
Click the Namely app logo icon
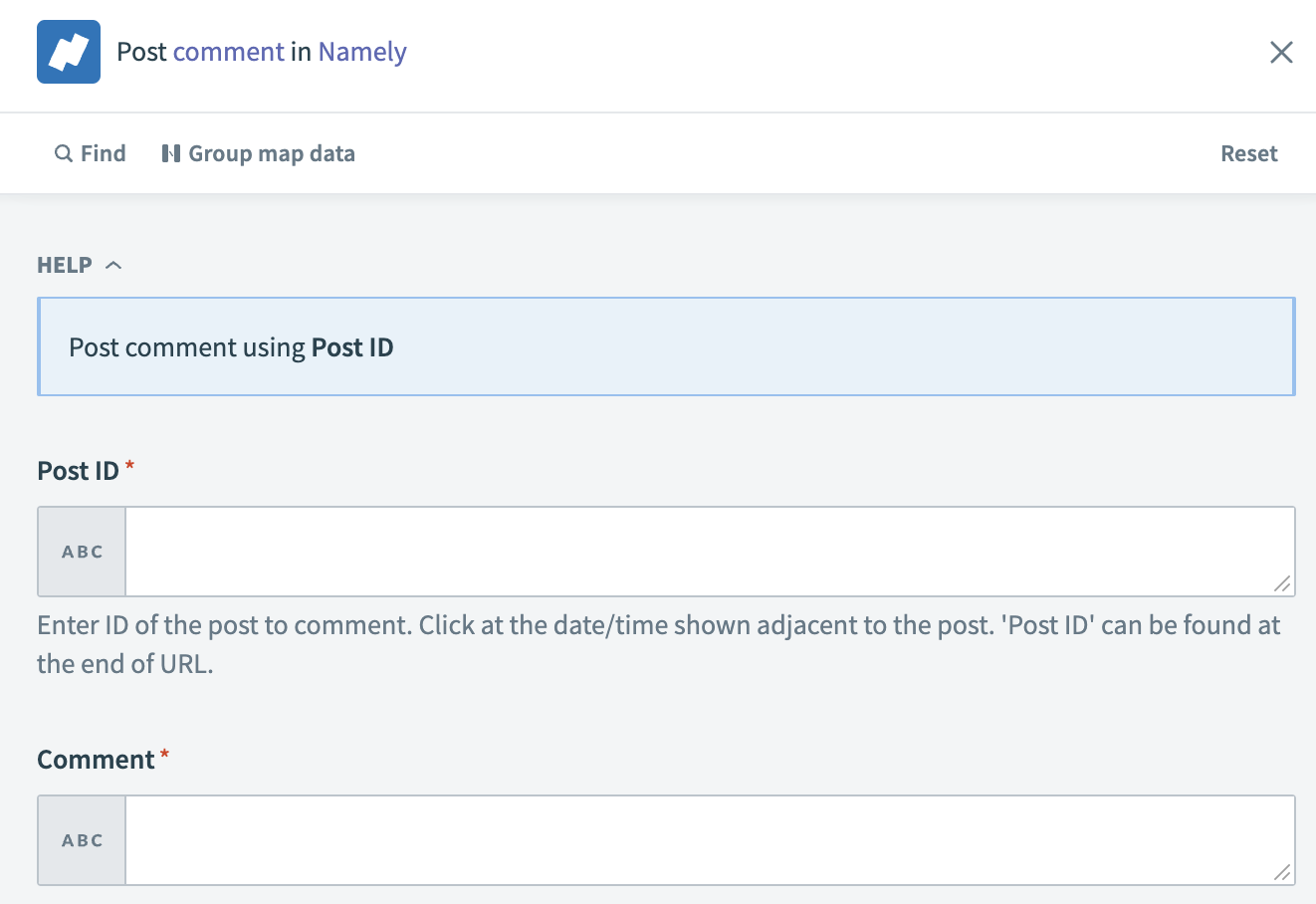(68, 51)
